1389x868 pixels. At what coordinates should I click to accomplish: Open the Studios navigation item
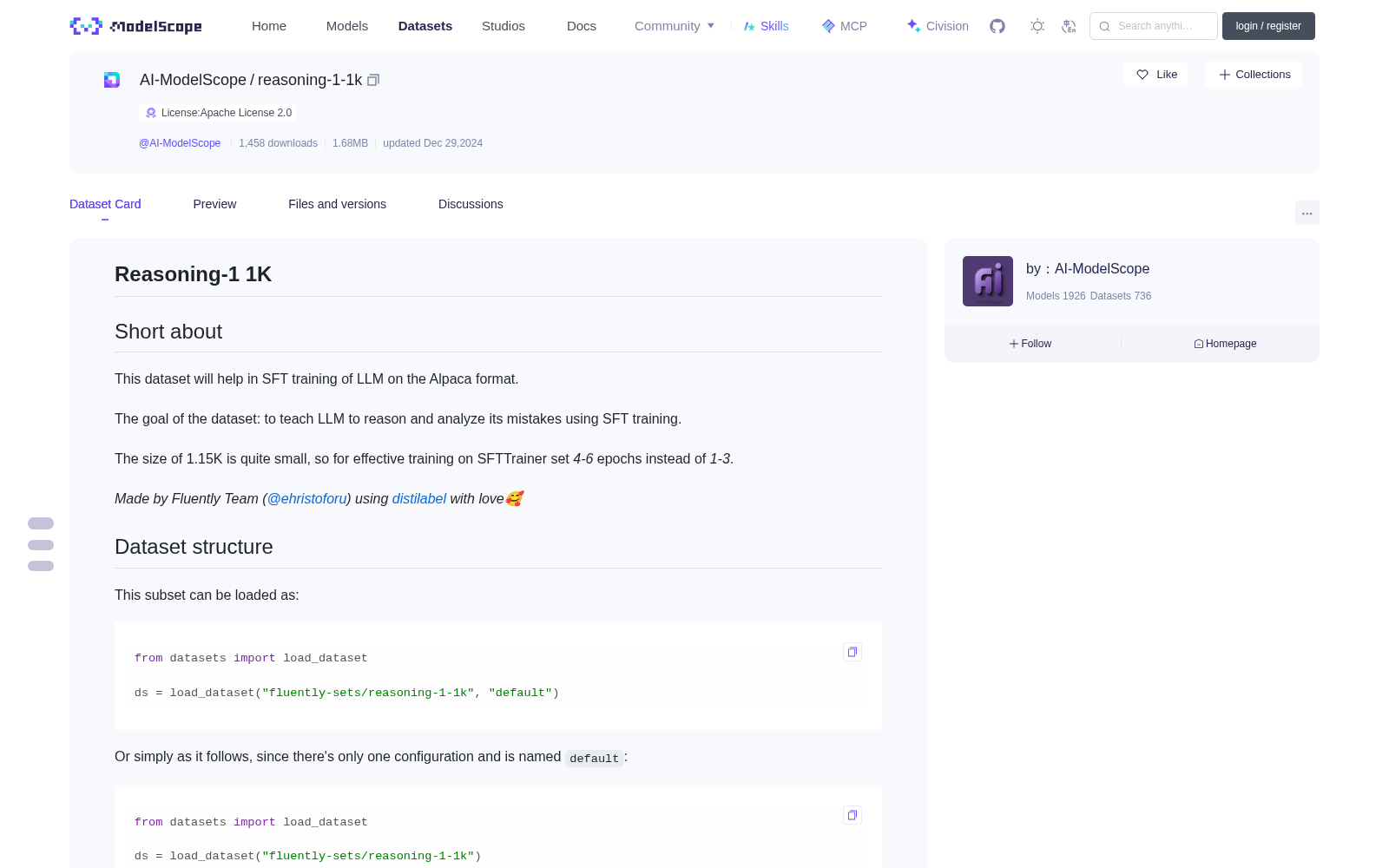click(504, 26)
